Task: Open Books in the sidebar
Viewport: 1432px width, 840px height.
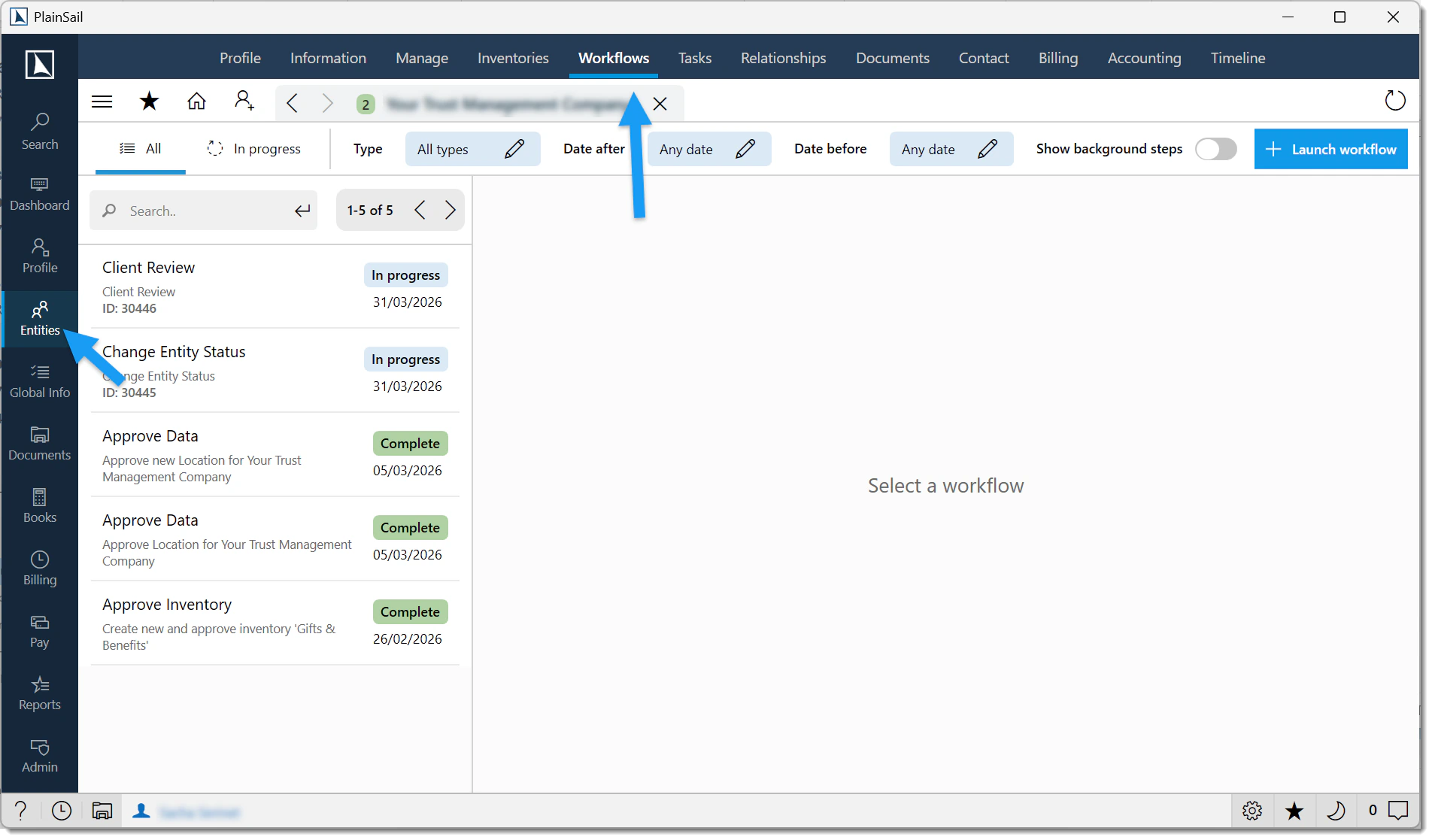Action: click(39, 506)
